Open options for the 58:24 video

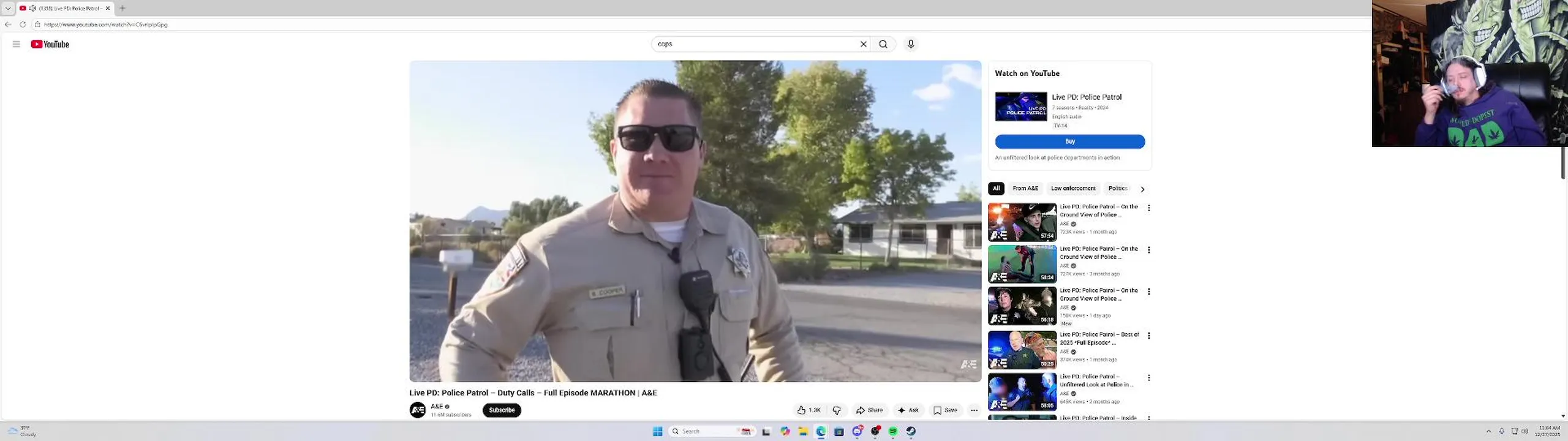pyautogui.click(x=1149, y=250)
